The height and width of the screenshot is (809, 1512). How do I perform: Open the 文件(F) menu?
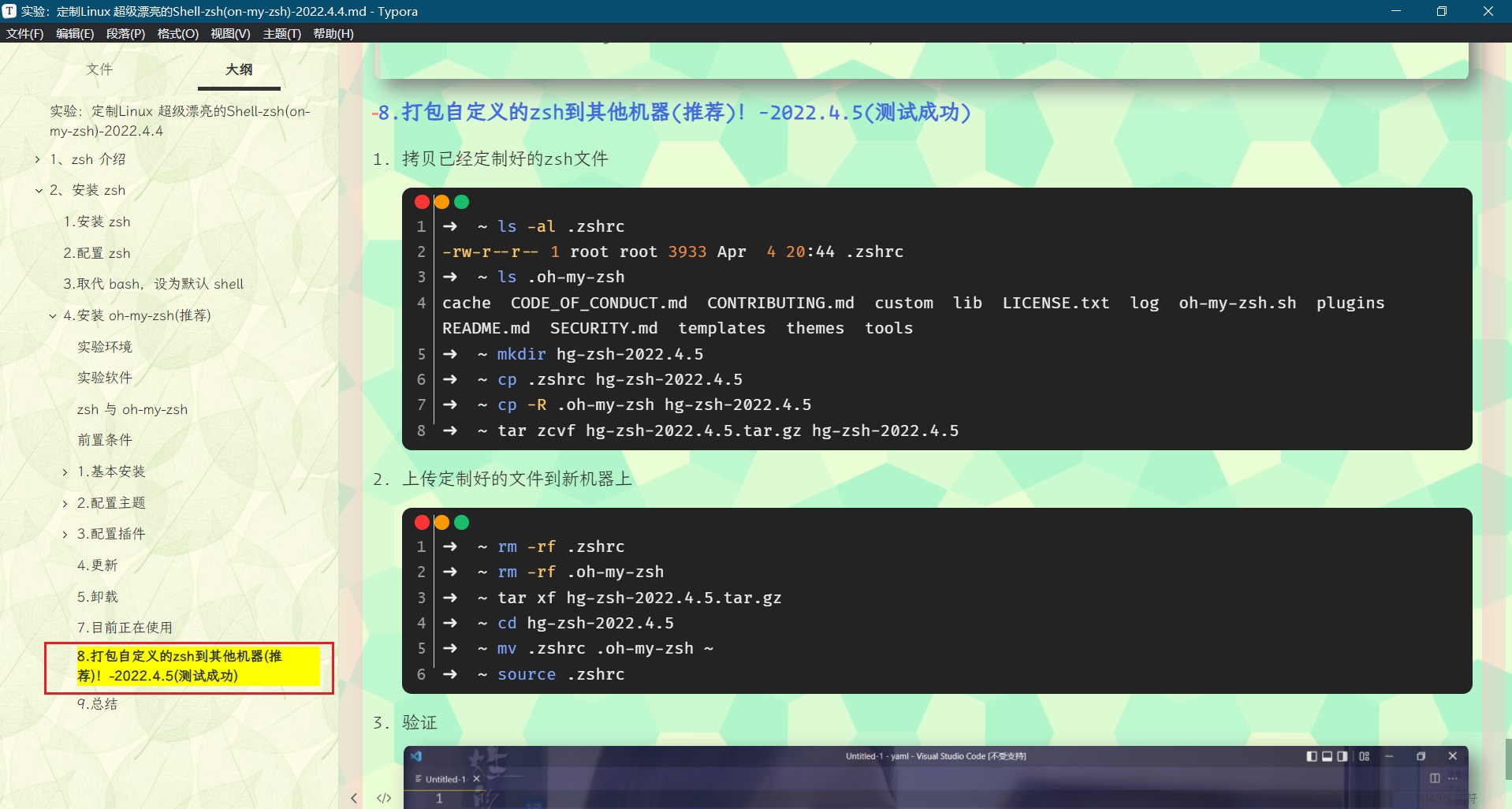(x=24, y=33)
